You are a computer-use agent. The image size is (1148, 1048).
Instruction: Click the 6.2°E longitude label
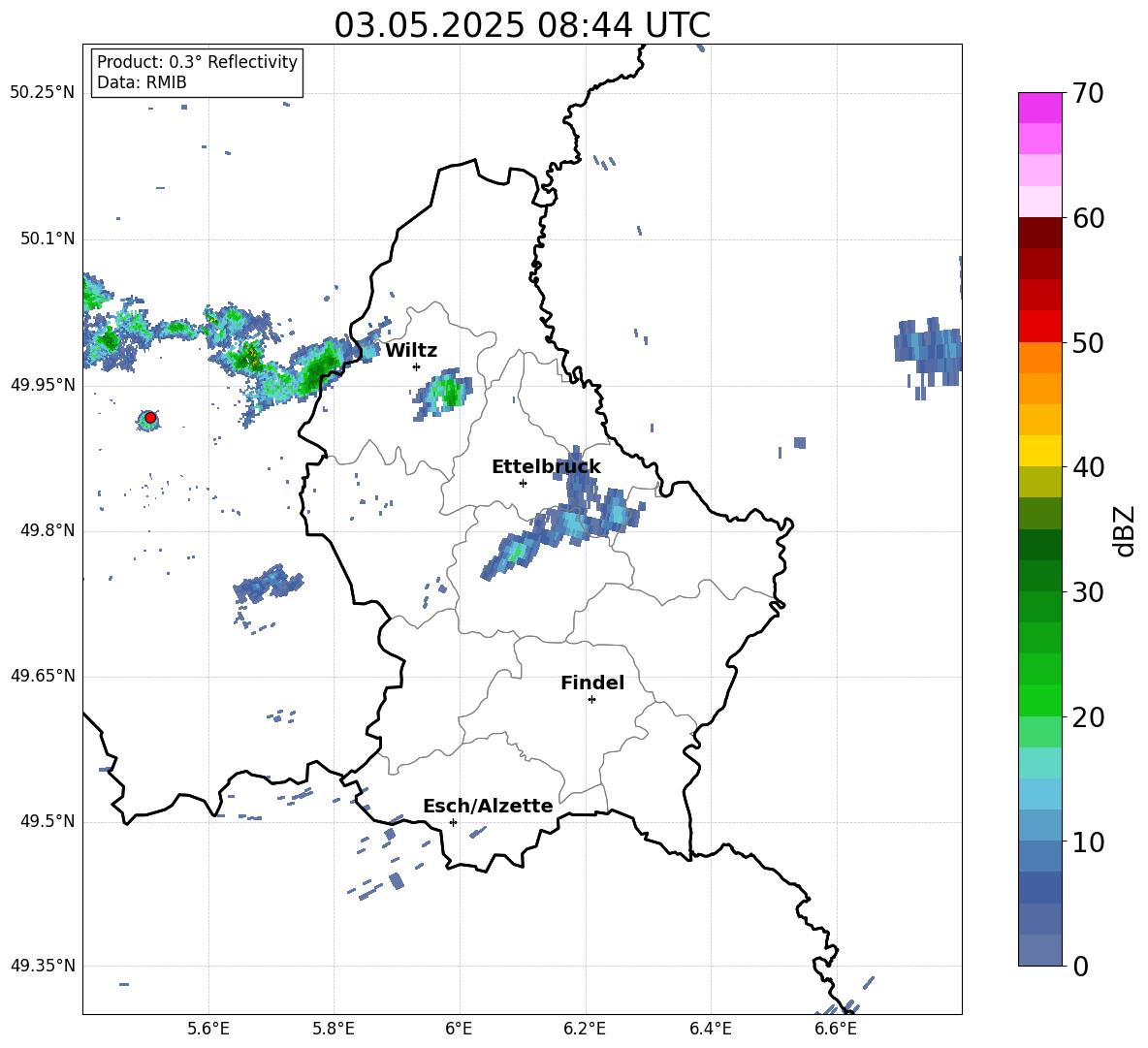pos(585,1029)
